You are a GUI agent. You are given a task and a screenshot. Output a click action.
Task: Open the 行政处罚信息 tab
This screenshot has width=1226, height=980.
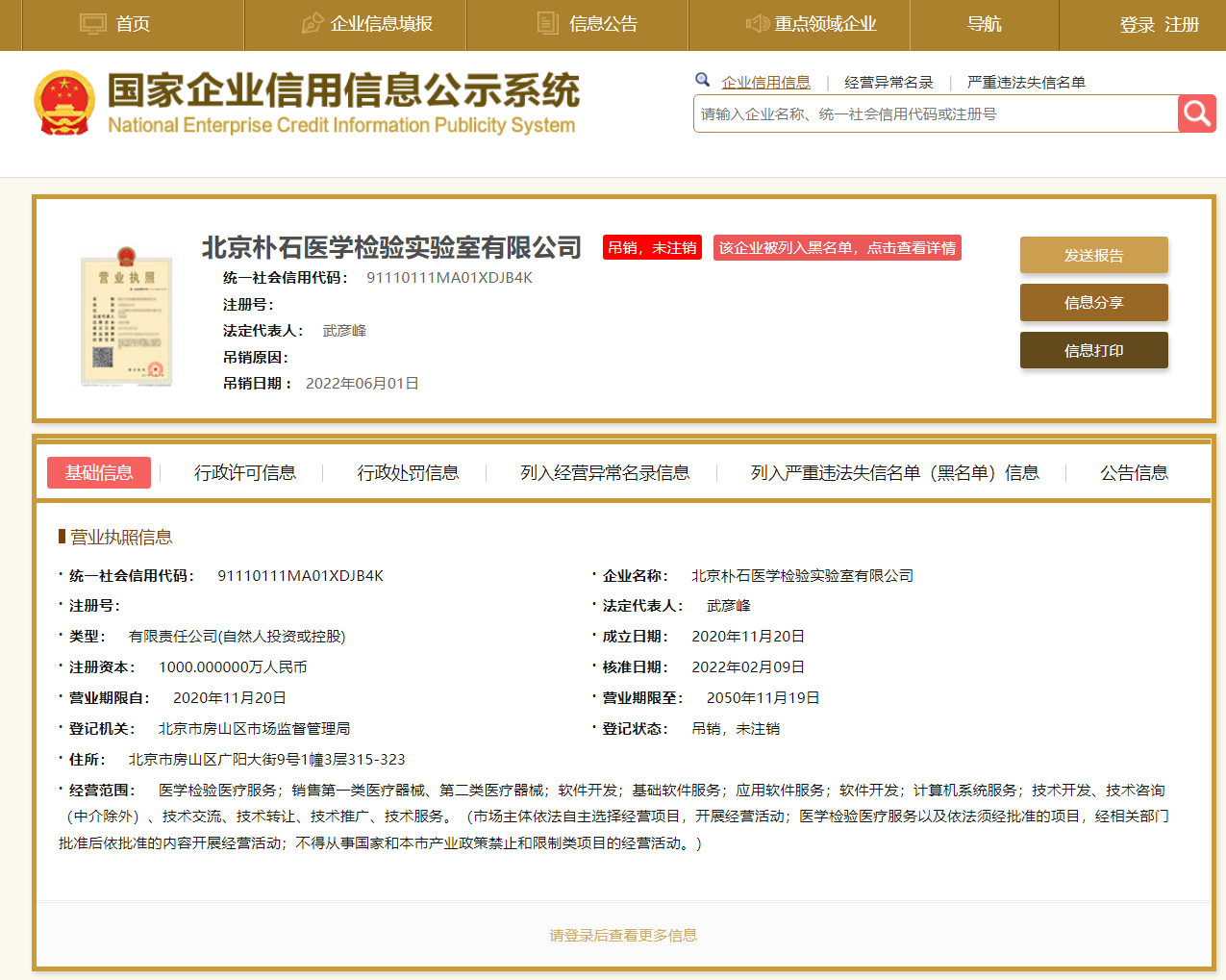pyautogui.click(x=408, y=472)
